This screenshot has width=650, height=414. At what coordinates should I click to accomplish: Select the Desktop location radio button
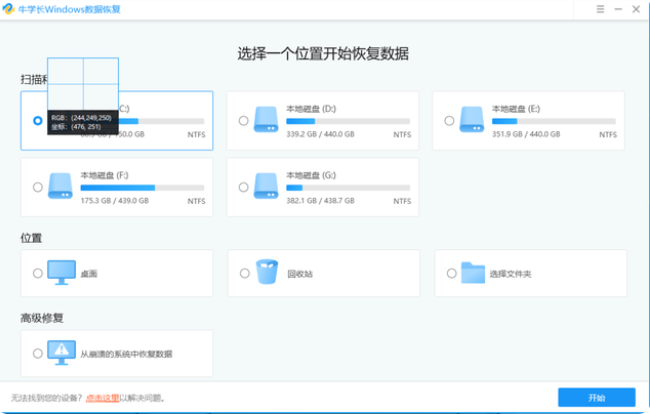(x=38, y=272)
